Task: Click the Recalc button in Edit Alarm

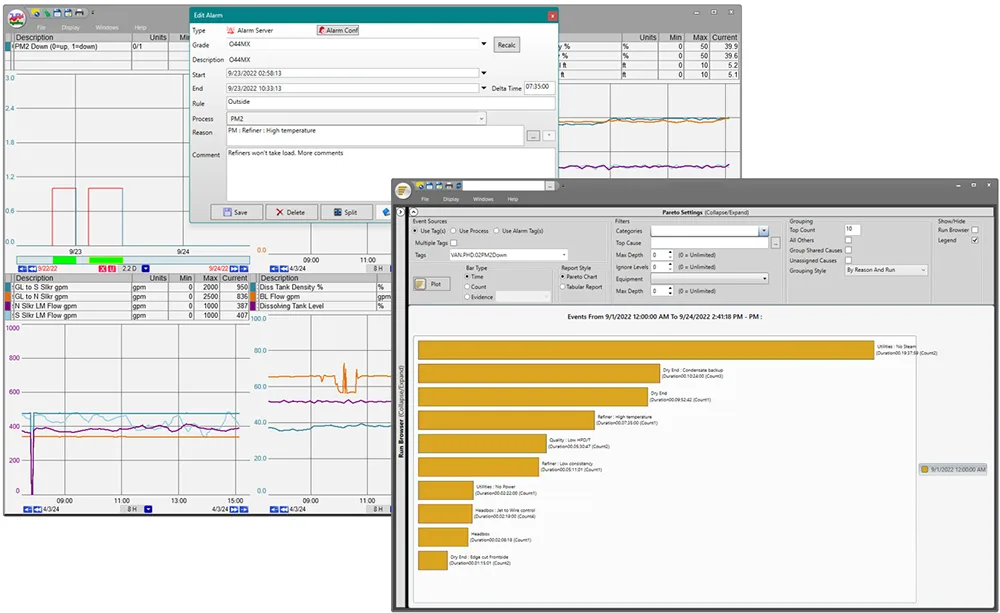Action: click(x=509, y=44)
